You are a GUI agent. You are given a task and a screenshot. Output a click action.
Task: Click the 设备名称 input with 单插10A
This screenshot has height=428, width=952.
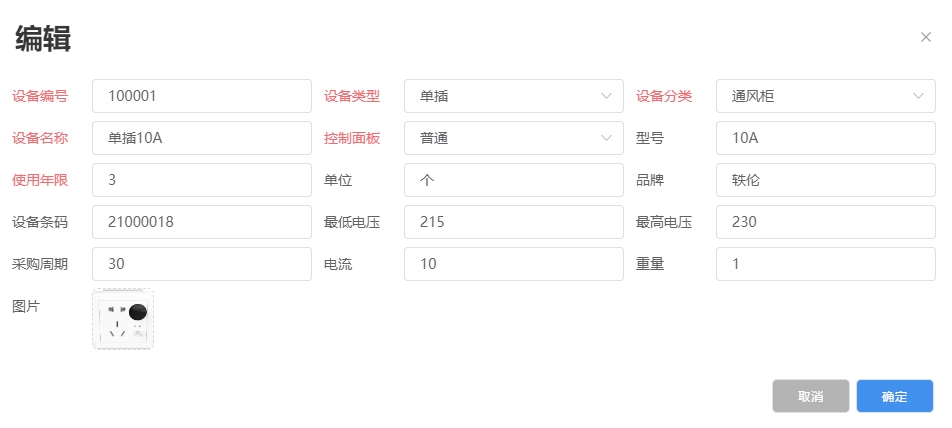click(x=201, y=138)
